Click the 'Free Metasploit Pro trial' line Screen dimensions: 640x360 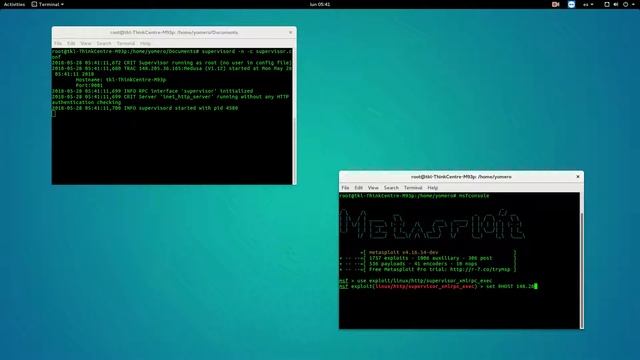(427, 269)
